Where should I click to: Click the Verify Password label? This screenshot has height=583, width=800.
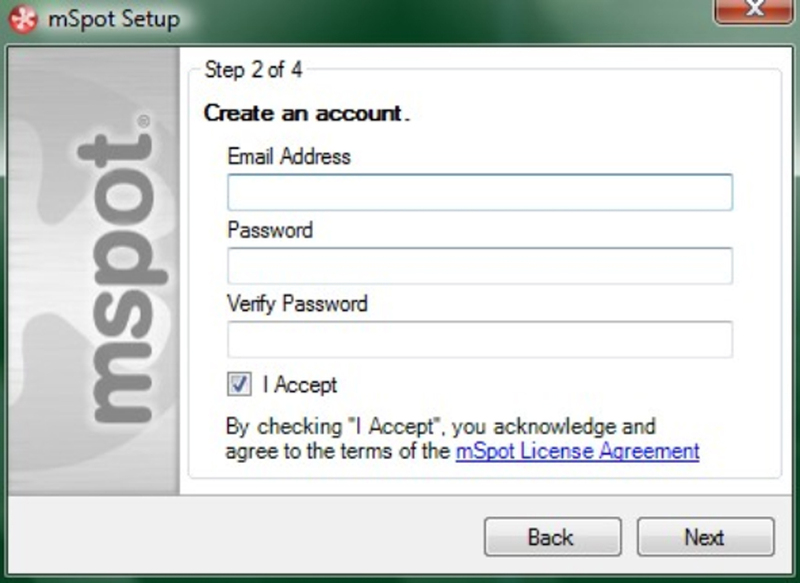coord(297,304)
